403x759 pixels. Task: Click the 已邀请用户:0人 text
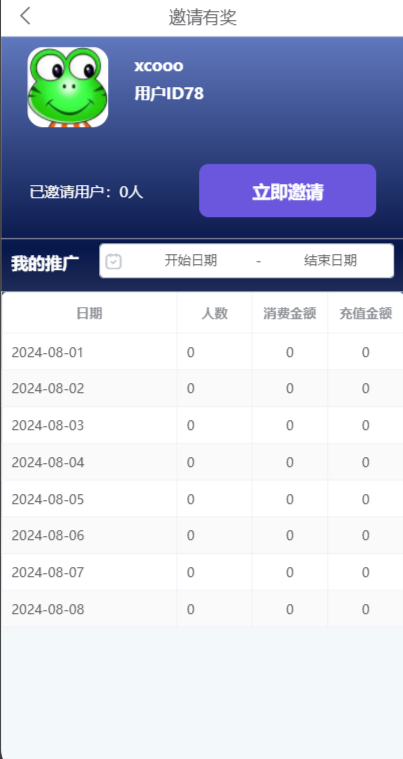[86, 192]
